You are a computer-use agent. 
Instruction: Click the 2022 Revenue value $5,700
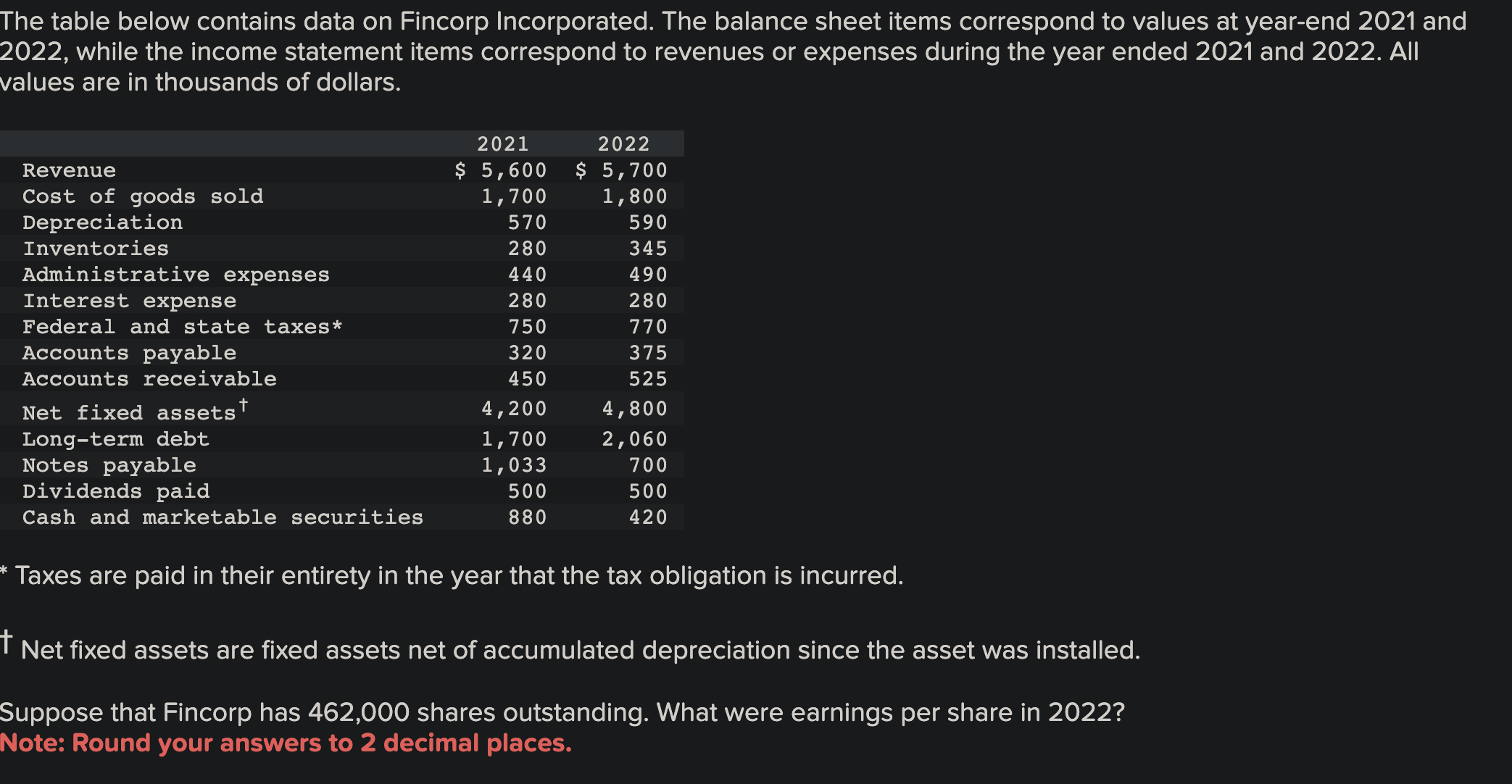coord(621,170)
